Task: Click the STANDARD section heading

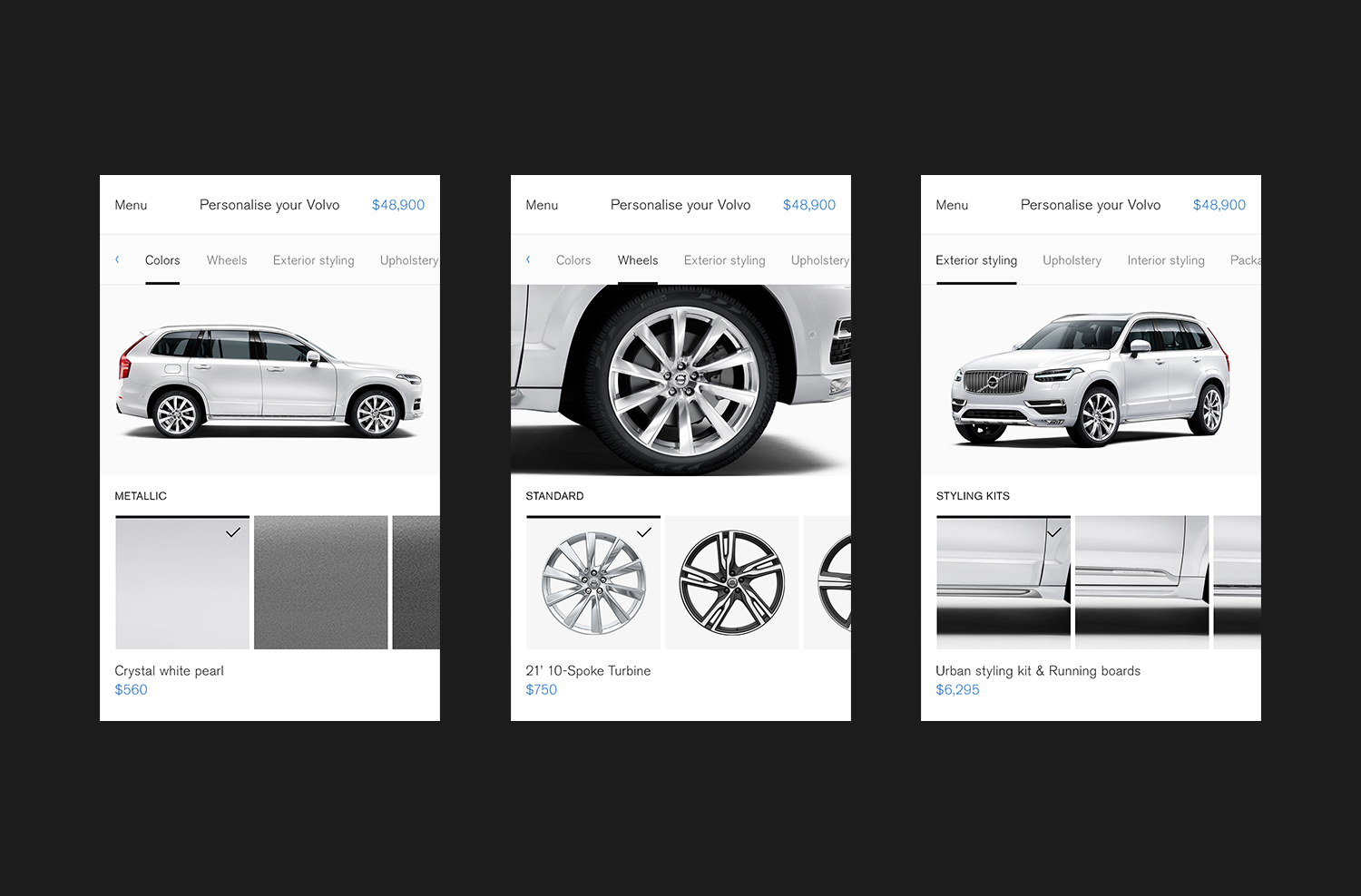Action: point(554,496)
